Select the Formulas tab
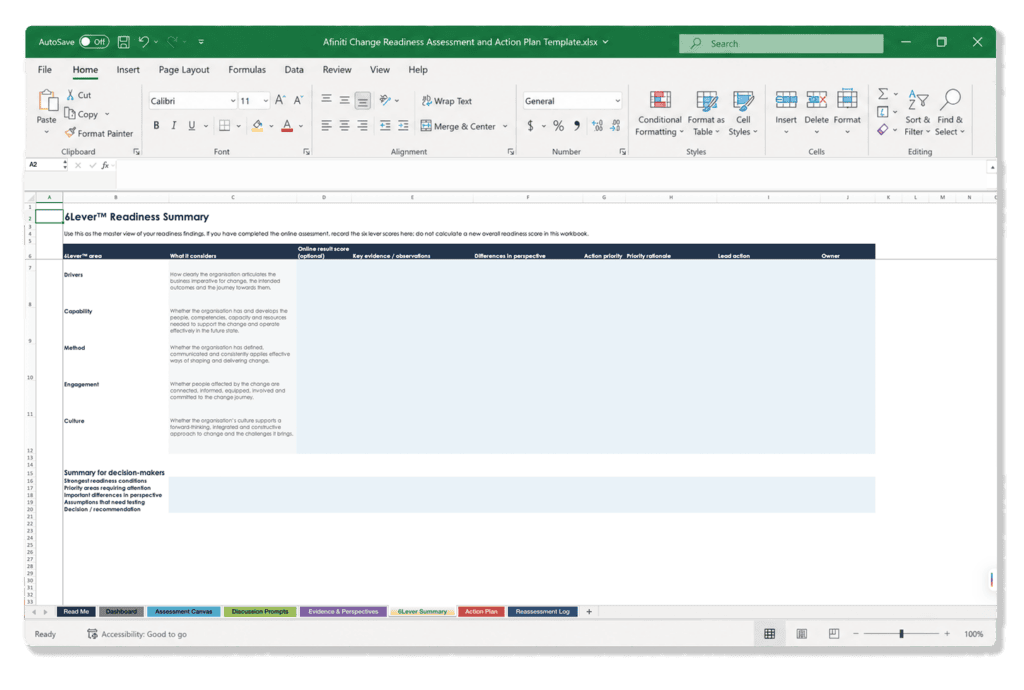1024x690 pixels. point(247,69)
